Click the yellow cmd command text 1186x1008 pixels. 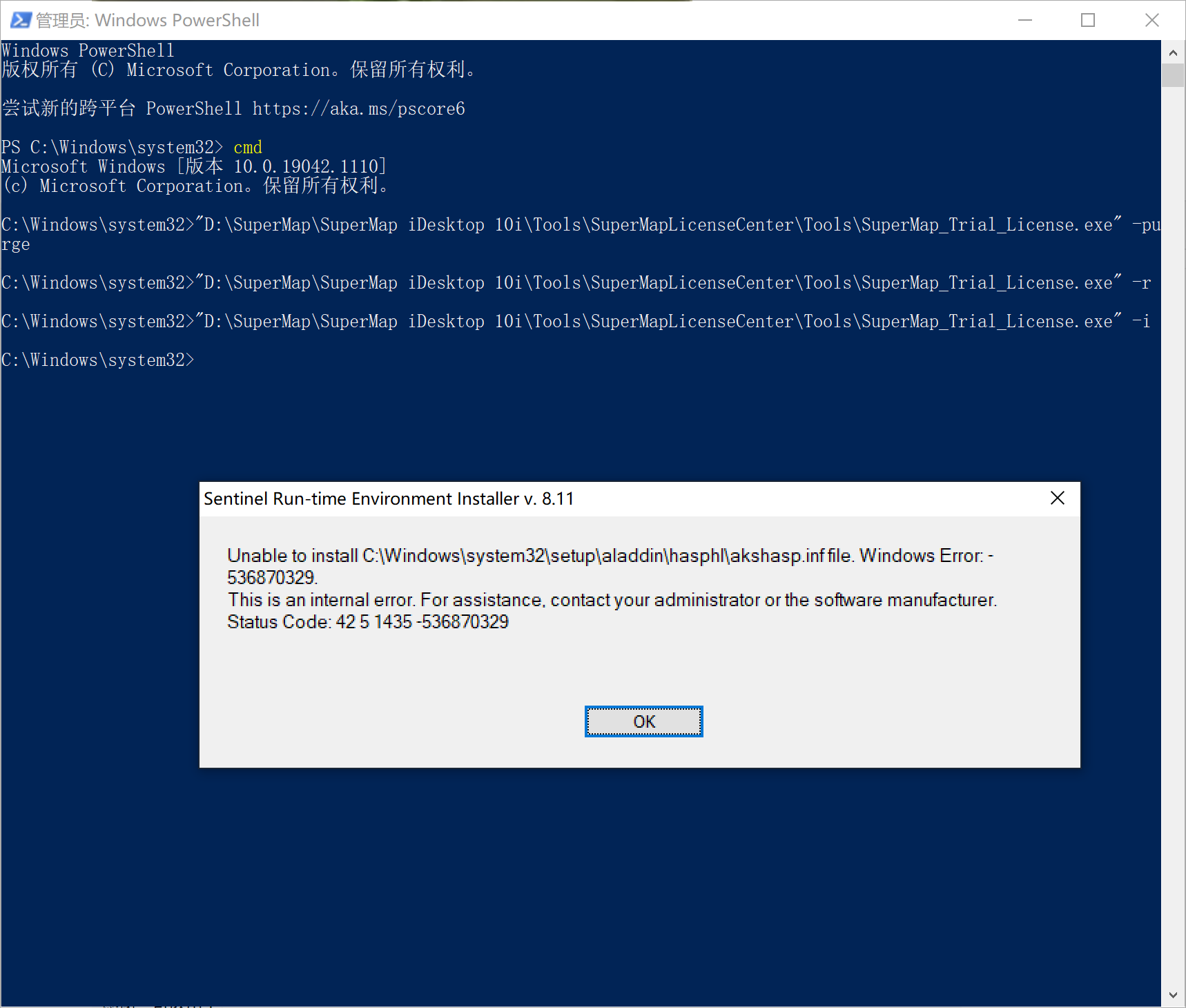coord(248,147)
